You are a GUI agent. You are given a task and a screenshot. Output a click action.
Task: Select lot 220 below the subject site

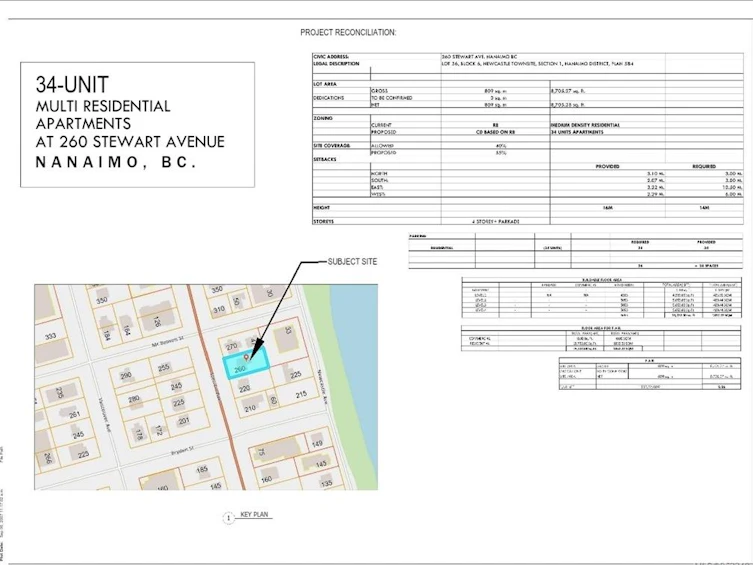[x=244, y=388]
